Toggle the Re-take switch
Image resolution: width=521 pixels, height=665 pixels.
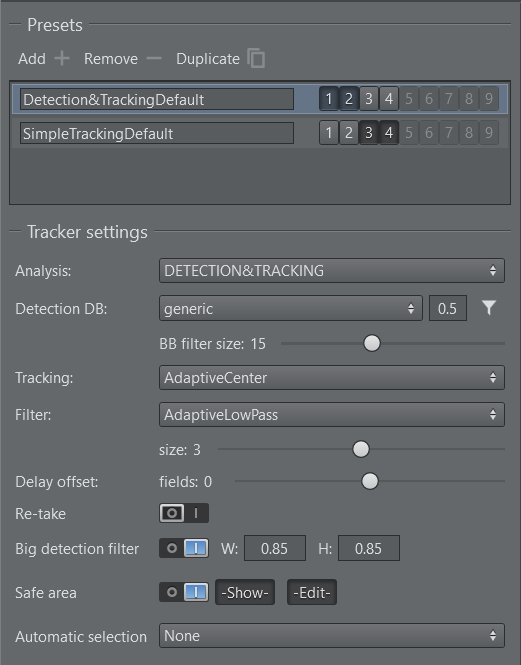point(184,513)
